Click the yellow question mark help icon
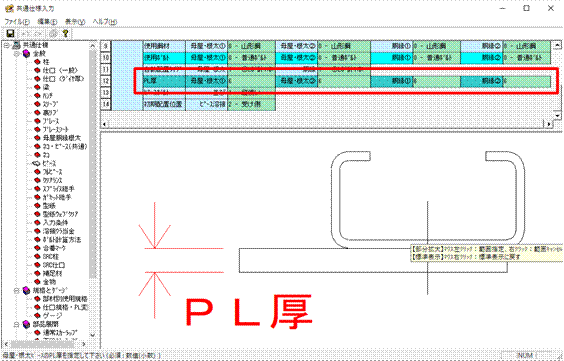The height and width of the screenshot is (361, 564). pos(65,33)
